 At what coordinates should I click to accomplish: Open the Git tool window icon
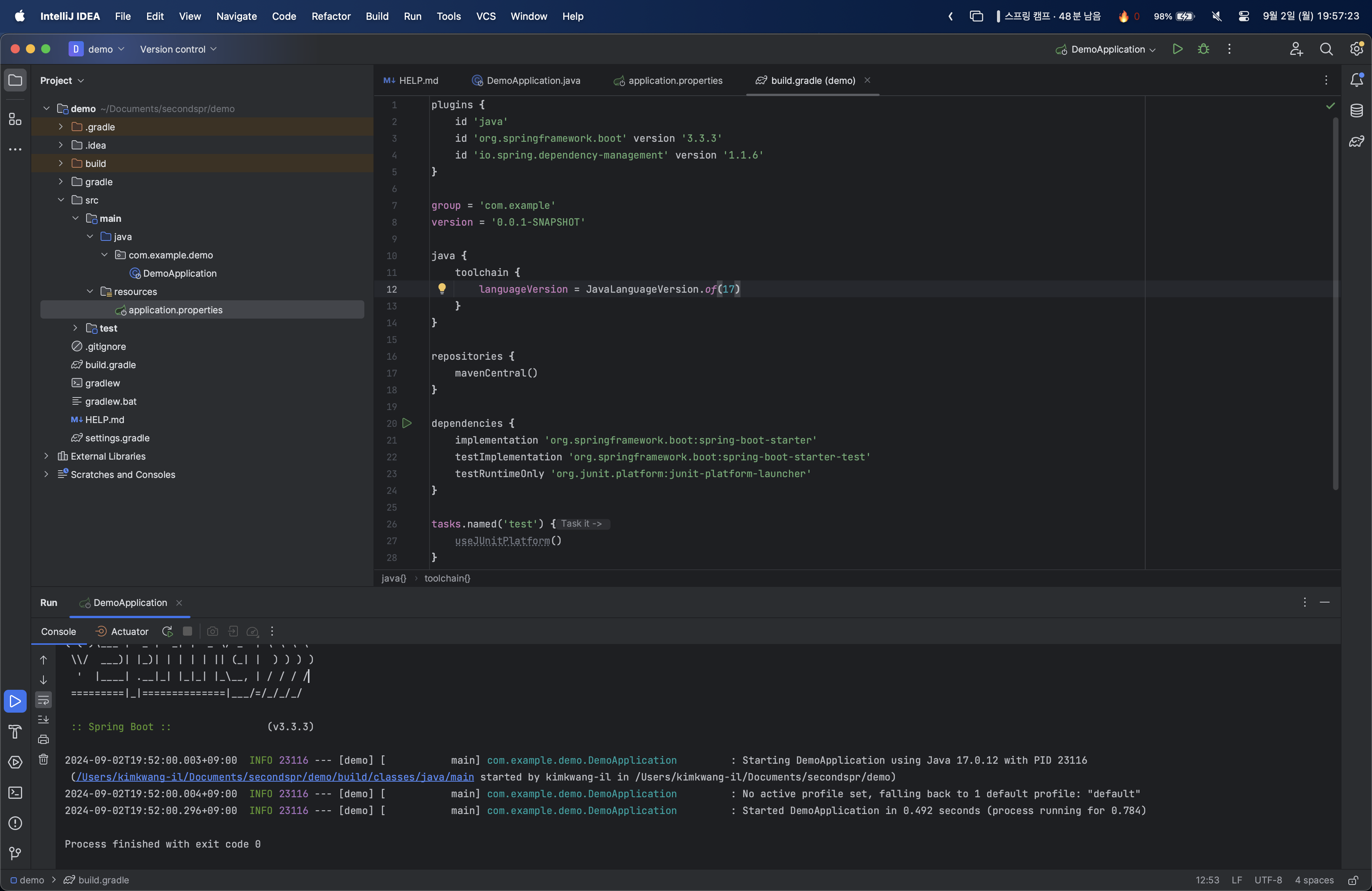[x=16, y=853]
